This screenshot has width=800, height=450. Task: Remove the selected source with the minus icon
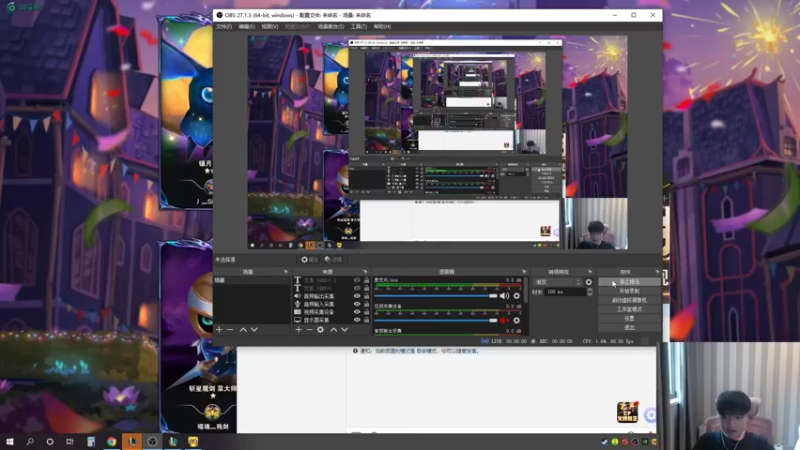309,330
